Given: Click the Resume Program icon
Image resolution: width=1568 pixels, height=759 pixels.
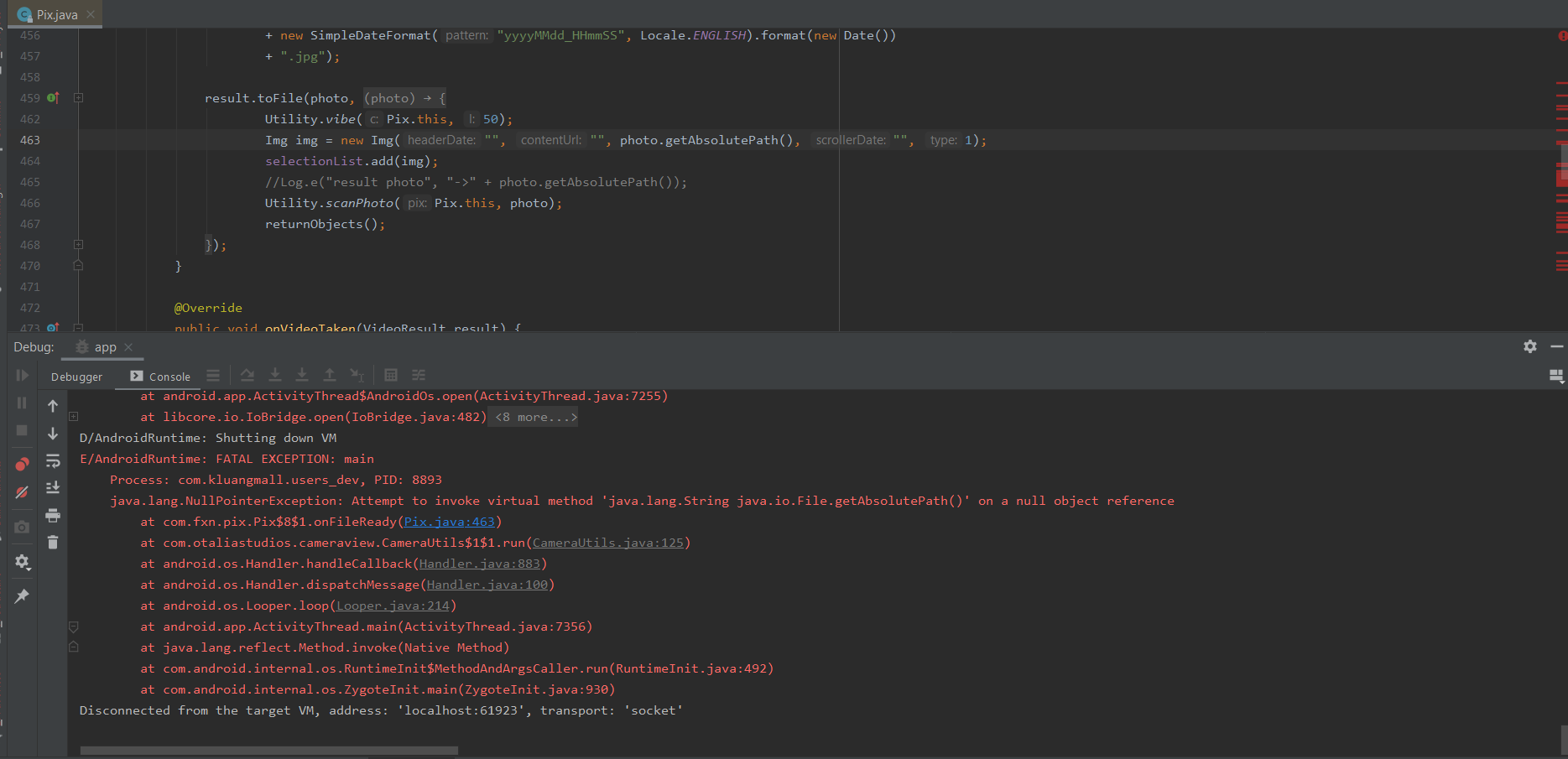Looking at the screenshot, I should pyautogui.click(x=23, y=375).
